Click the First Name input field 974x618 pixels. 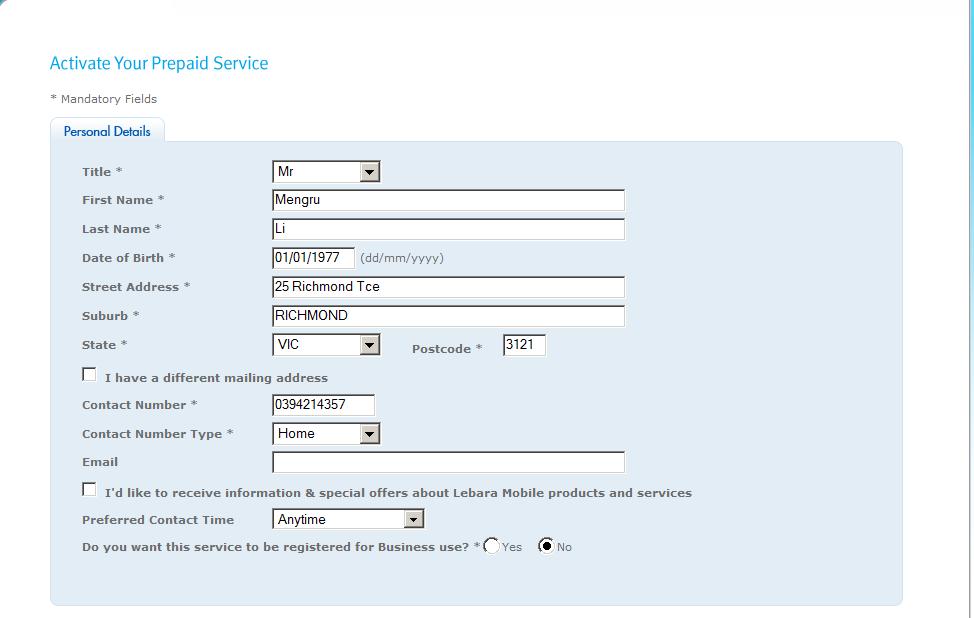[x=448, y=200]
